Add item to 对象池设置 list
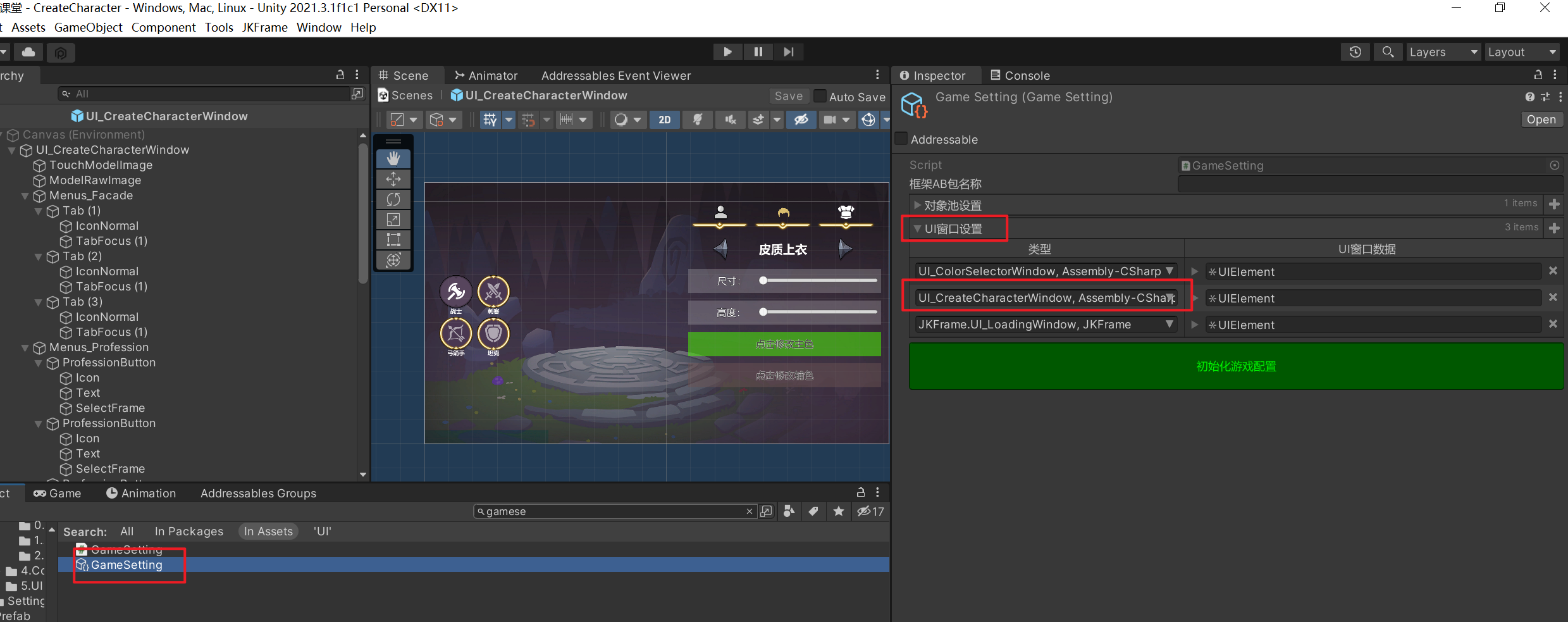Viewport: 1568px width, 622px height. click(x=1554, y=204)
